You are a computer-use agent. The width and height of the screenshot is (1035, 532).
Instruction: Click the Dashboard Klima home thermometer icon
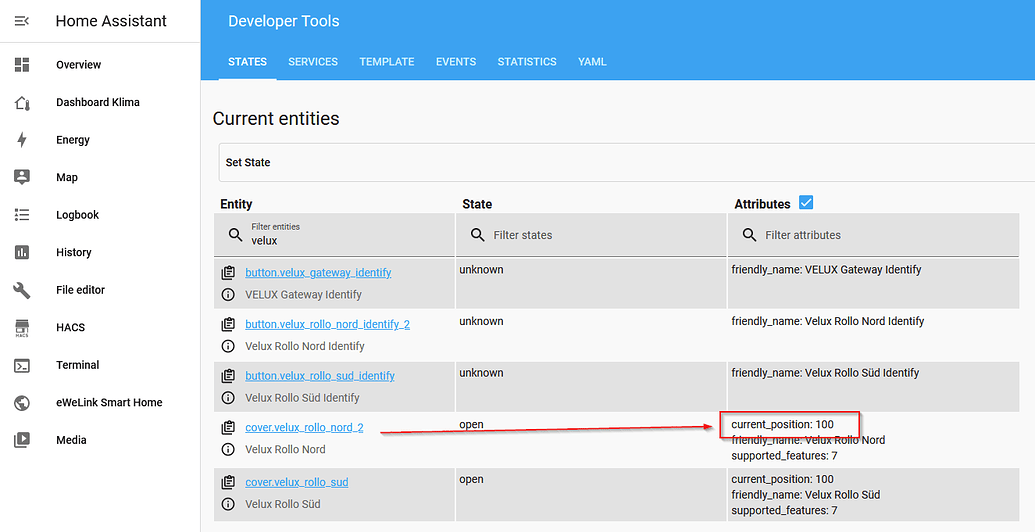pyautogui.click(x=22, y=102)
